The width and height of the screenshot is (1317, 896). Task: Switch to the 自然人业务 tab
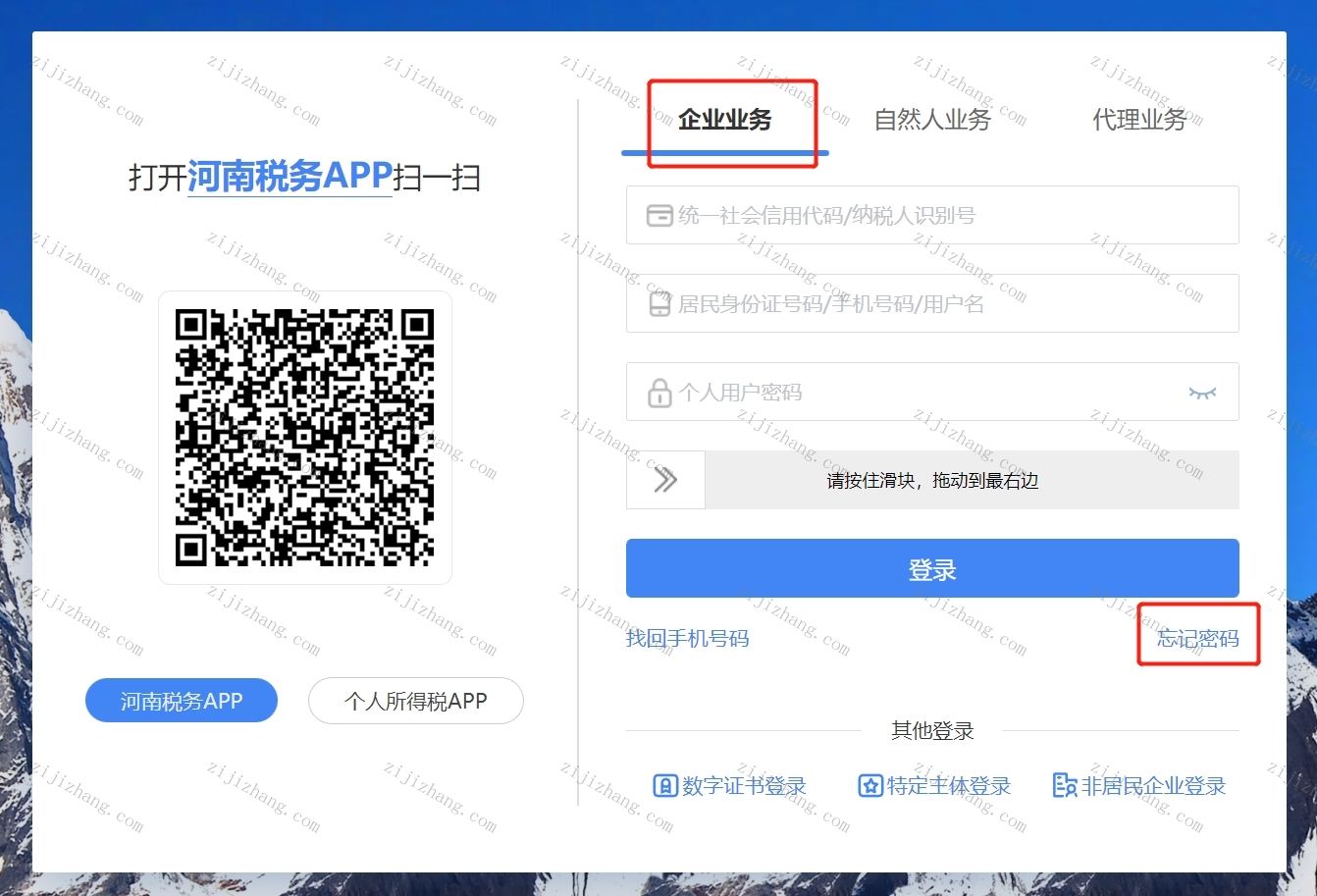(932, 121)
